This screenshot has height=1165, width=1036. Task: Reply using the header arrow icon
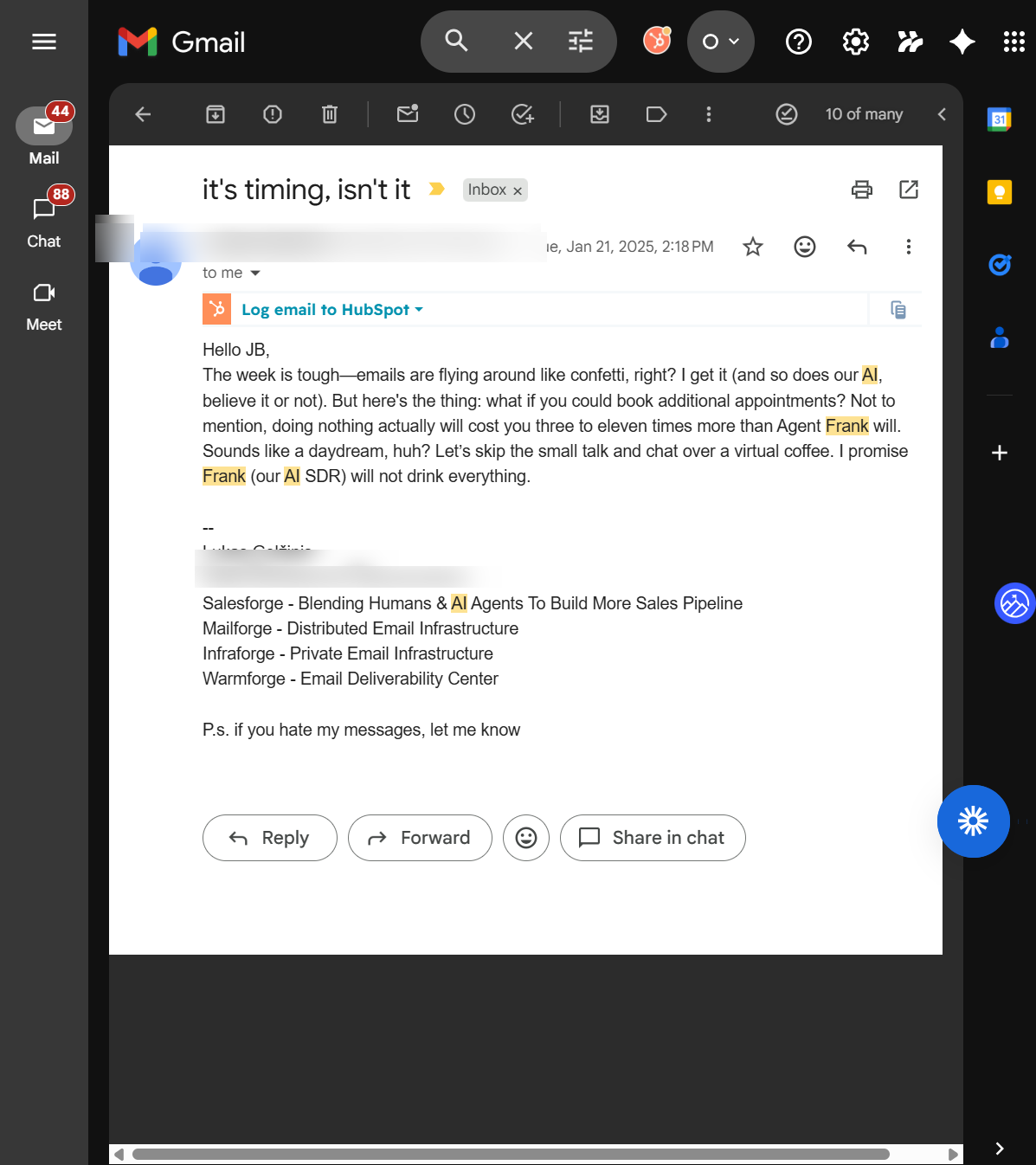(x=857, y=247)
